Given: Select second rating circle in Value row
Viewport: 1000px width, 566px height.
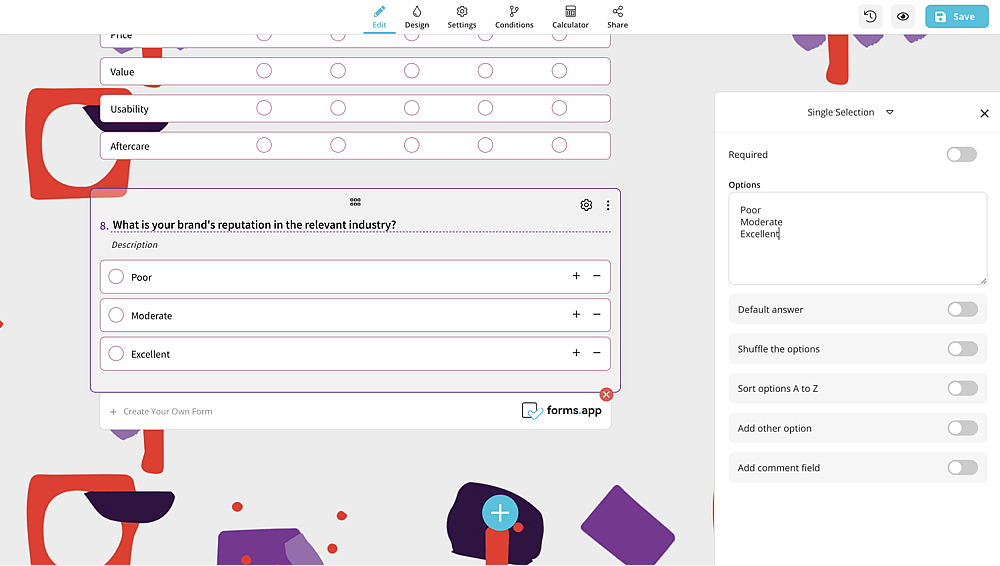Looking at the screenshot, I should [338, 71].
